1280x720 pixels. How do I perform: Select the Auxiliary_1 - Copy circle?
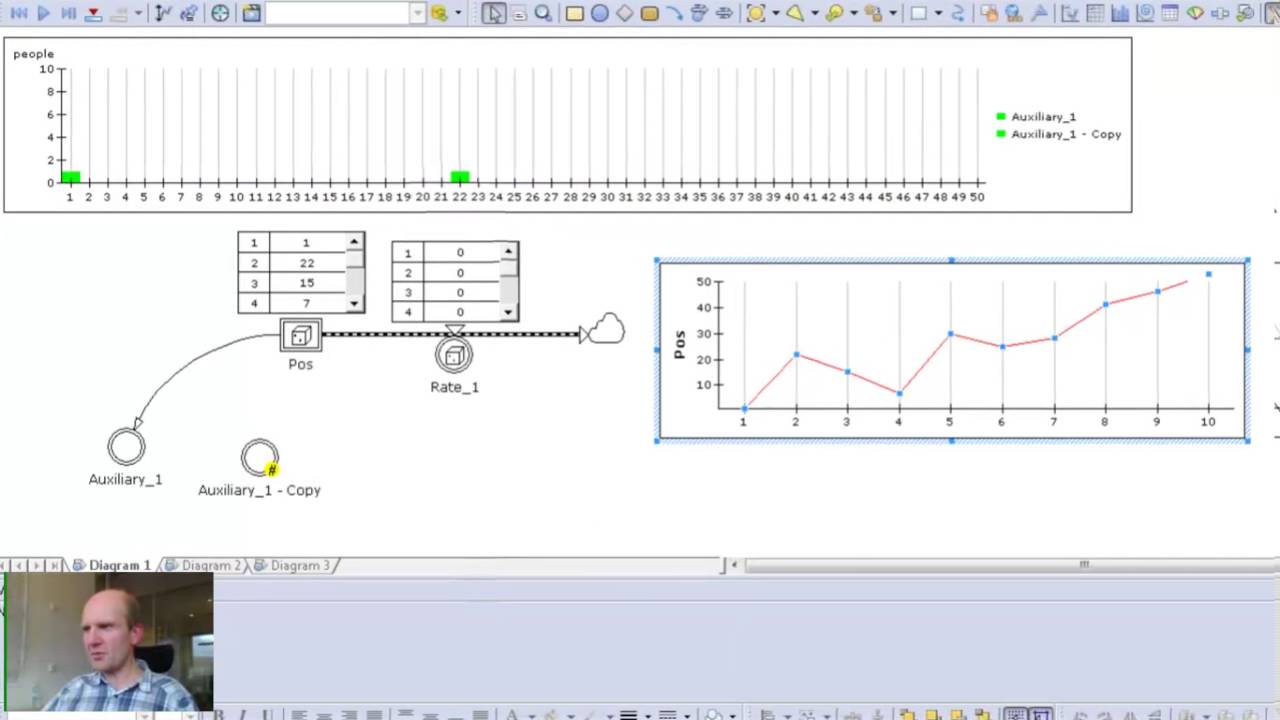pos(260,458)
